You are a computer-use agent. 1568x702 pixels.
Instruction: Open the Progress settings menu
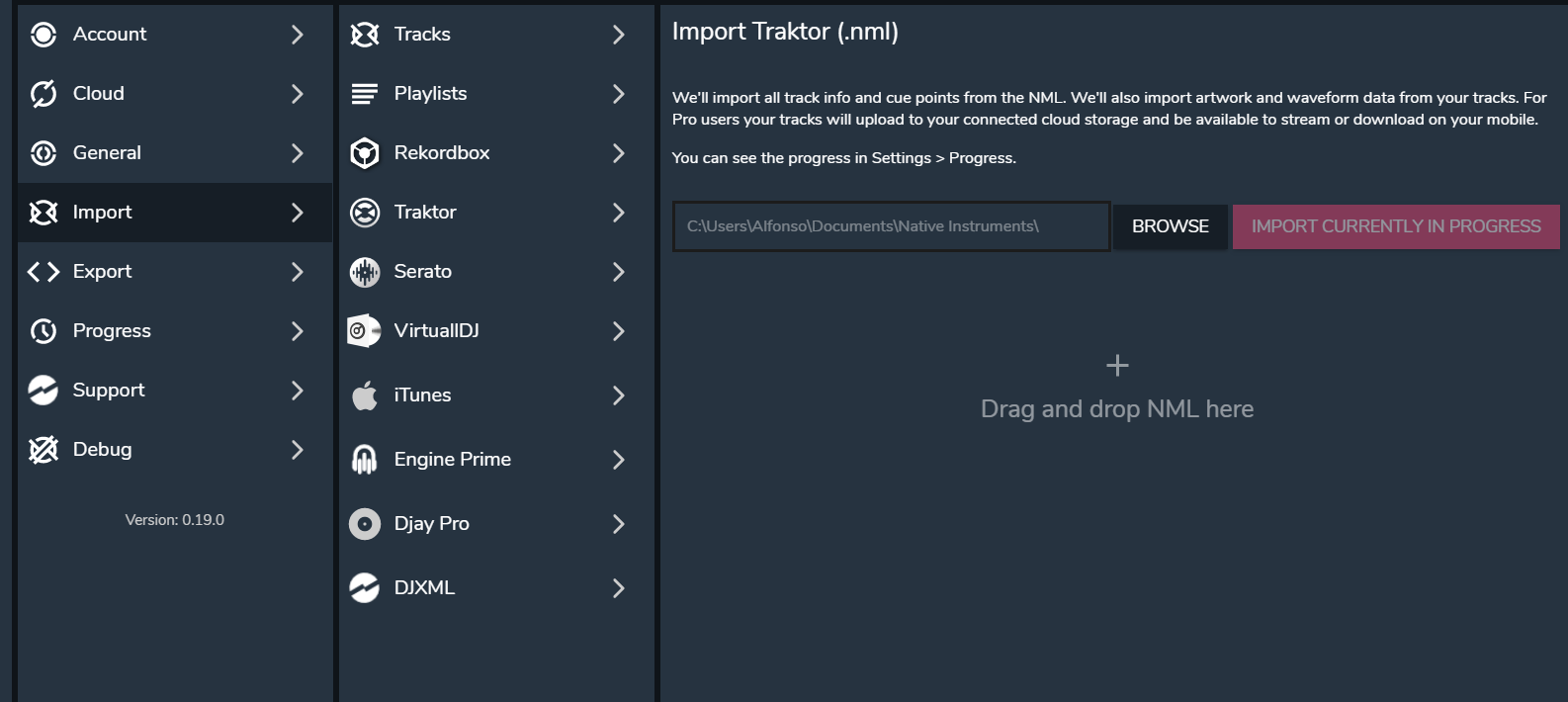click(112, 331)
